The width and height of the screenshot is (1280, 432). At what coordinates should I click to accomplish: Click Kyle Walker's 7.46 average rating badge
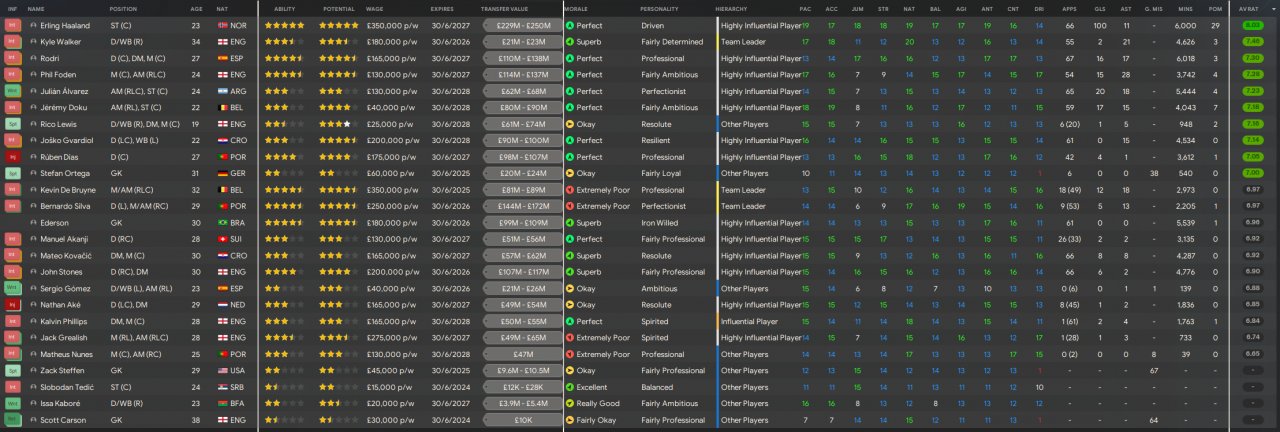[x=1252, y=42]
